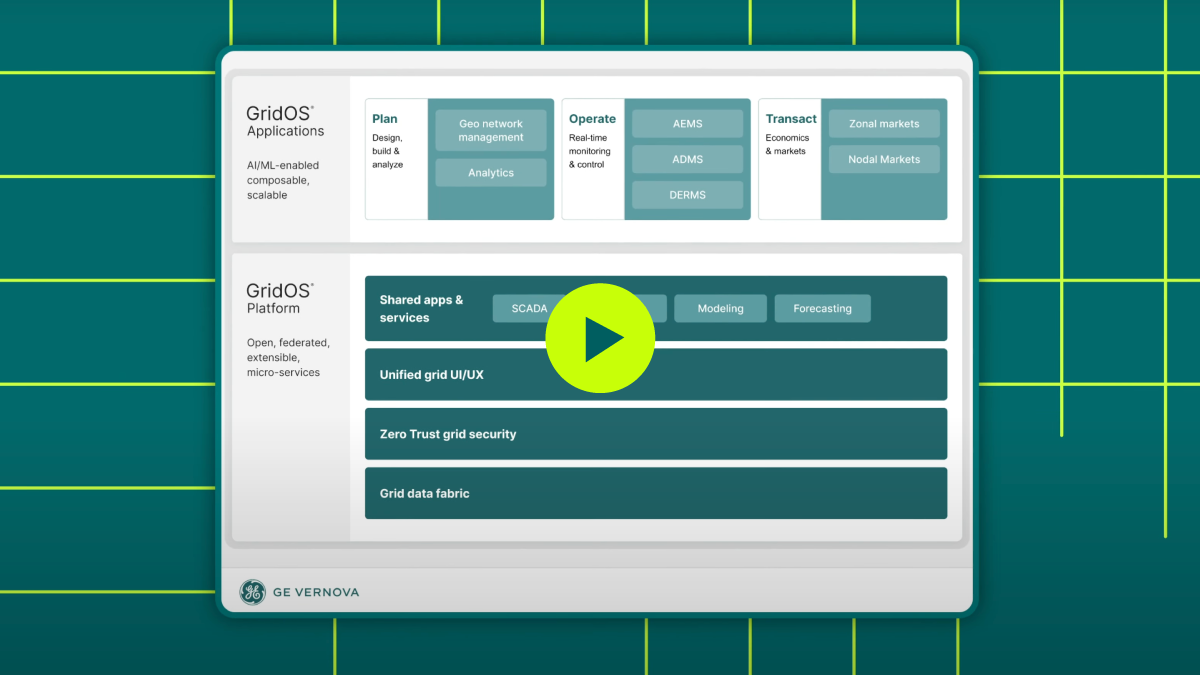
Task: Select the Zonal markets option
Action: (883, 123)
